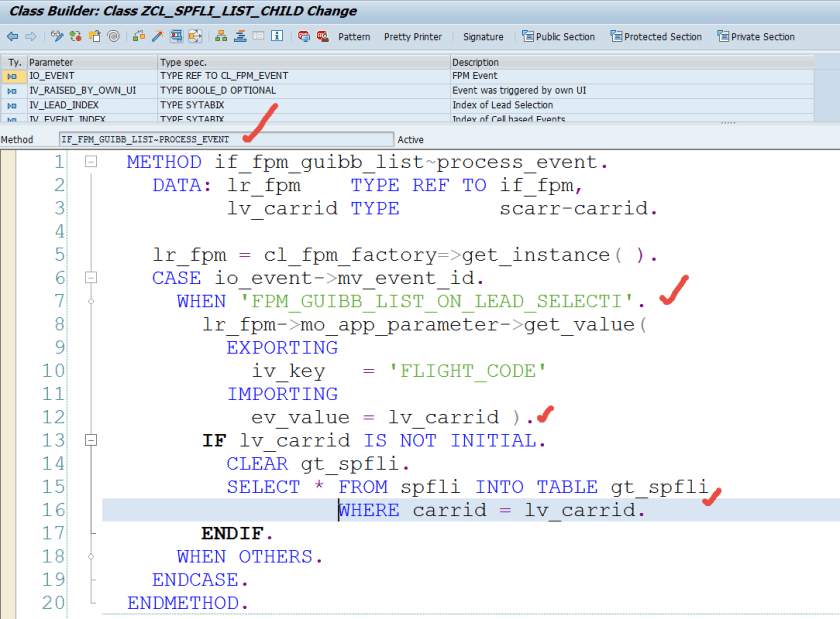Click the importing icon of the IO_EVENT row
Viewport: 840px width, 619px height.
[x=13, y=76]
